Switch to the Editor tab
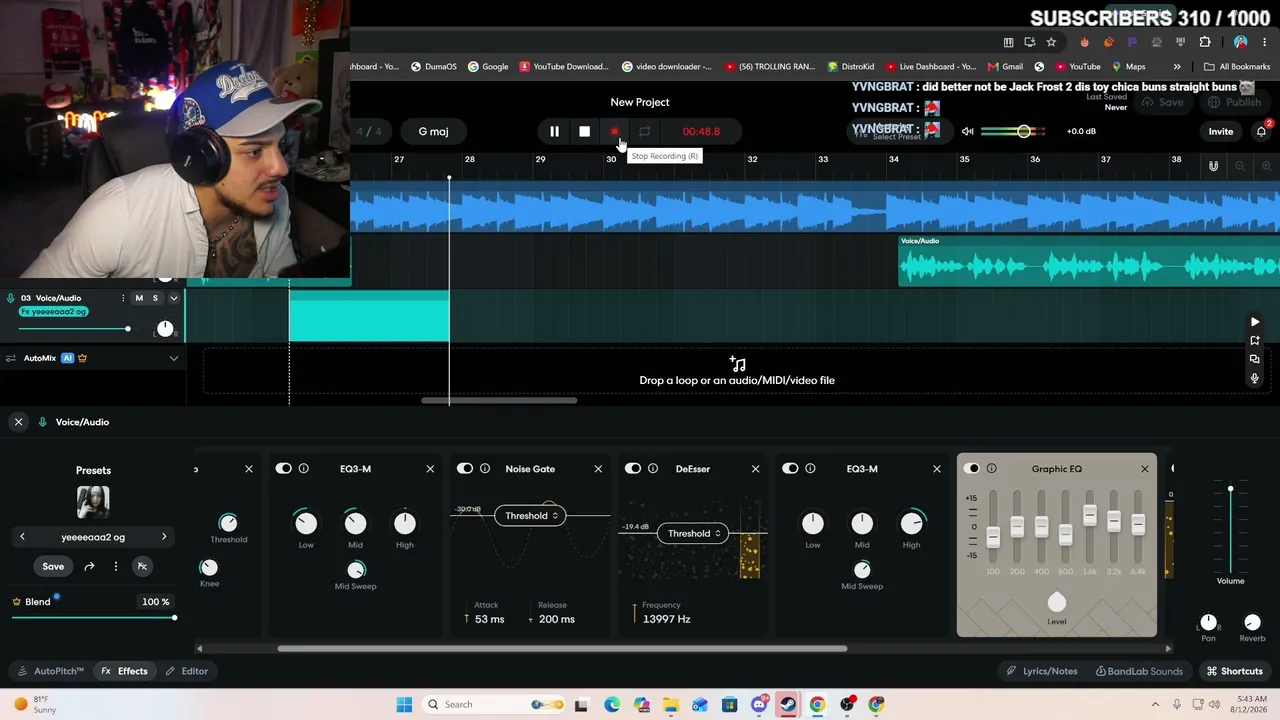 187,671
